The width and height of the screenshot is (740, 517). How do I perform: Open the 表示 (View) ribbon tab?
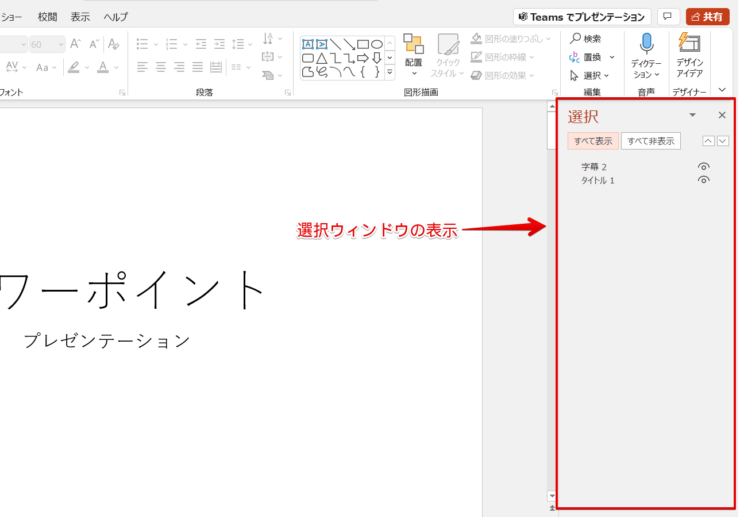[x=80, y=17]
